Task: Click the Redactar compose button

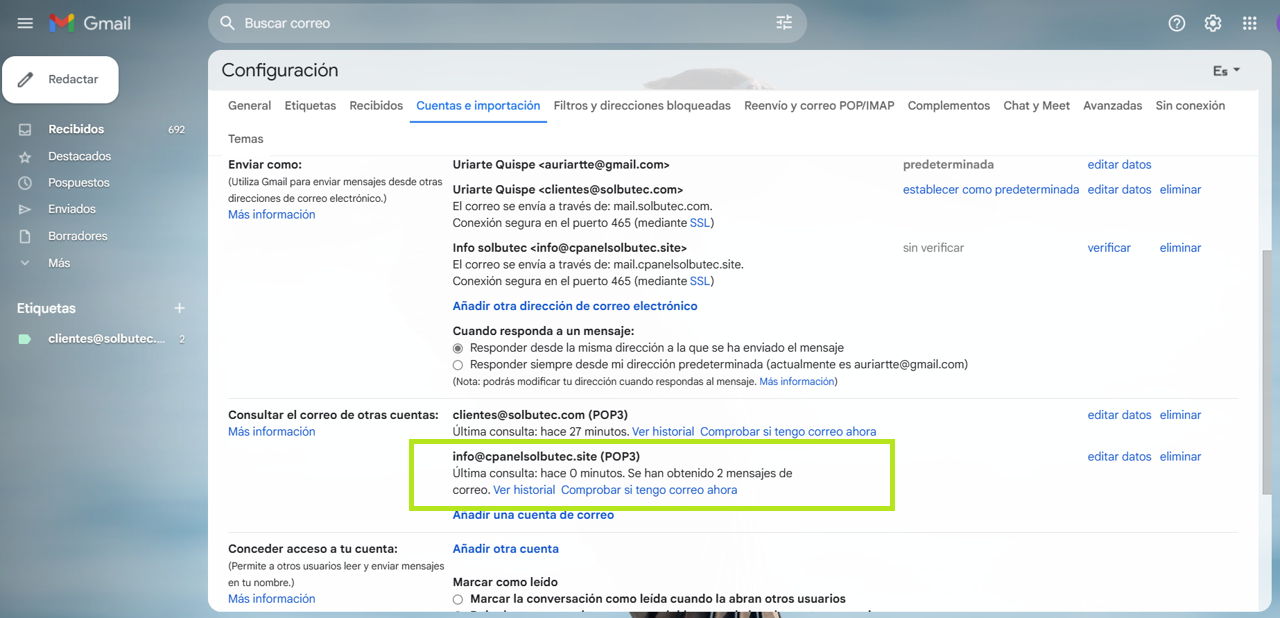Action: tap(61, 79)
